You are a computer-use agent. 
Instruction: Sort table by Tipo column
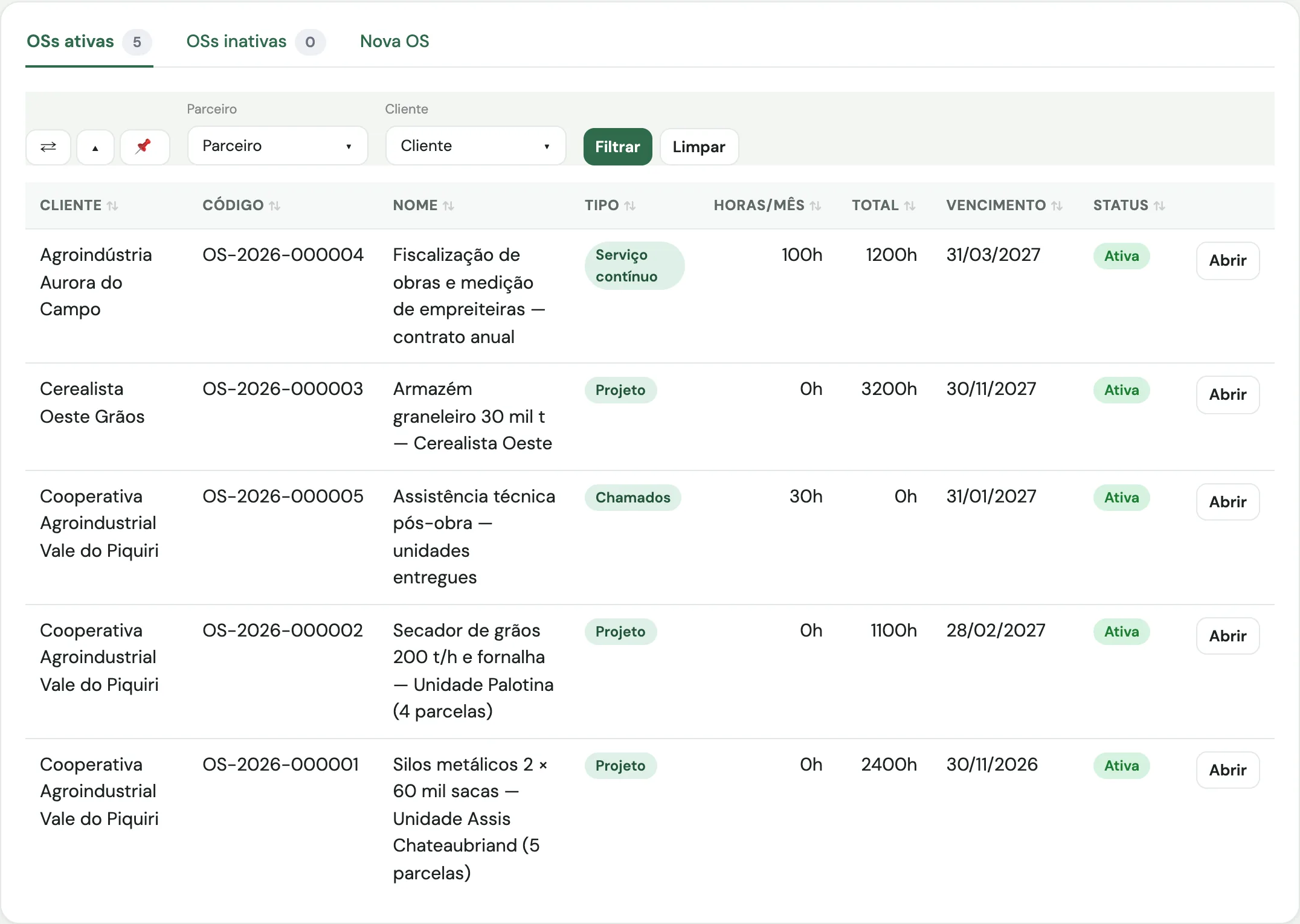tap(610, 205)
